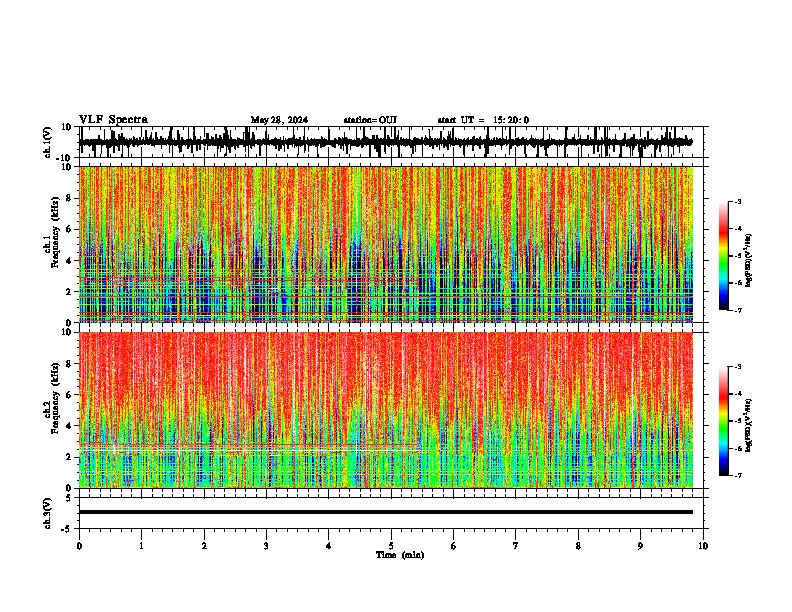
Task: Click the log(PSD) label beside ch.1 colorbar
Action: point(748,260)
